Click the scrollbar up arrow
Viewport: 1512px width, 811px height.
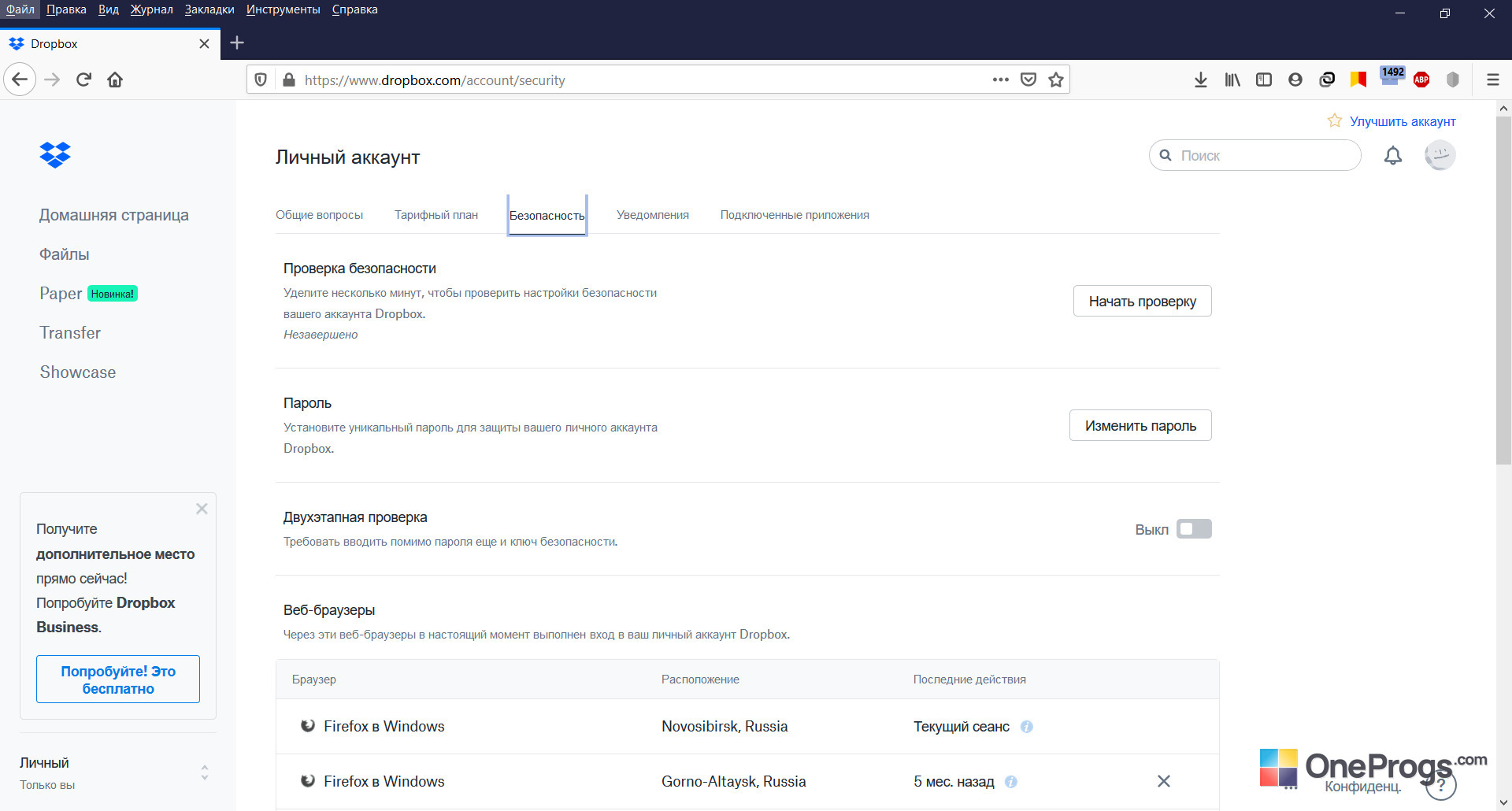[x=1503, y=109]
